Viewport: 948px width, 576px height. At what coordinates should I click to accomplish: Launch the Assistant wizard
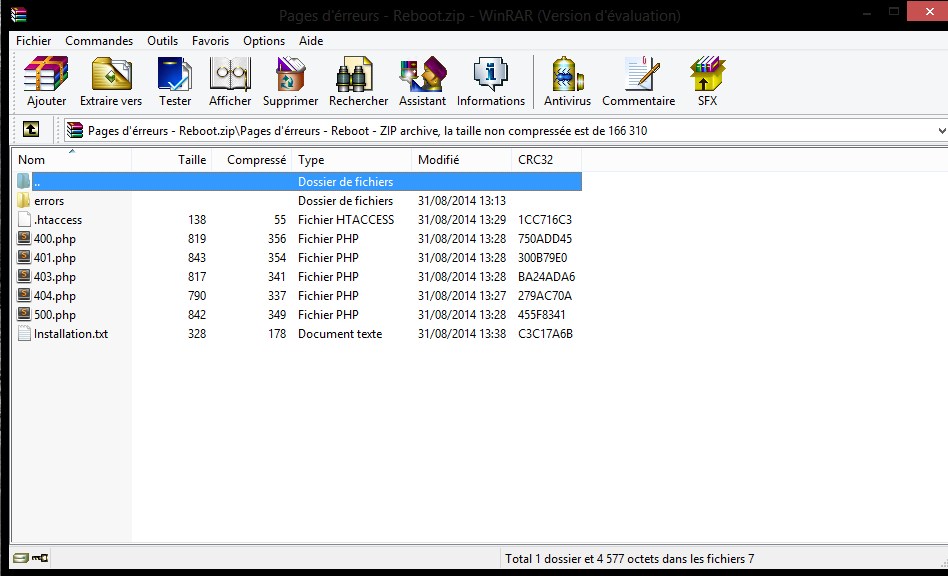423,74
